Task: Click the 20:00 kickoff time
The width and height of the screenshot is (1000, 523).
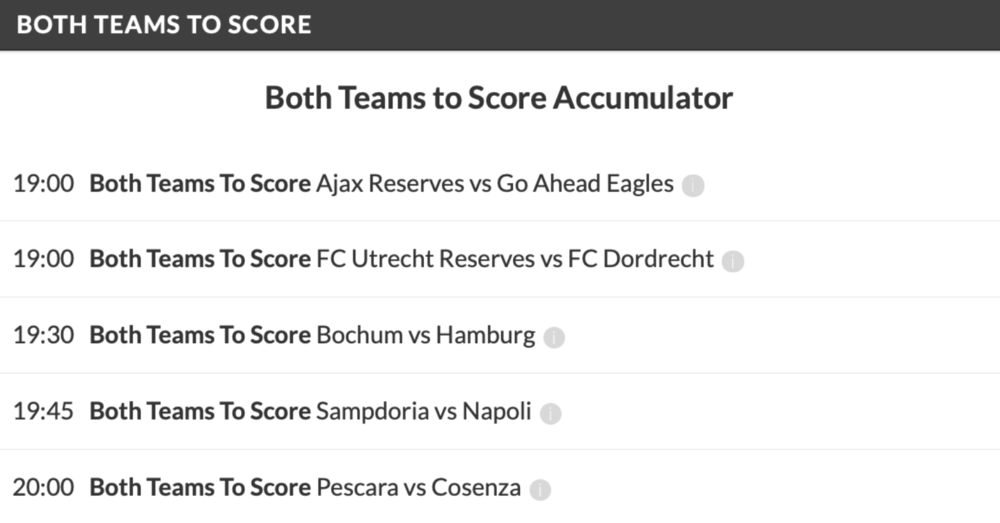Action: (43, 487)
